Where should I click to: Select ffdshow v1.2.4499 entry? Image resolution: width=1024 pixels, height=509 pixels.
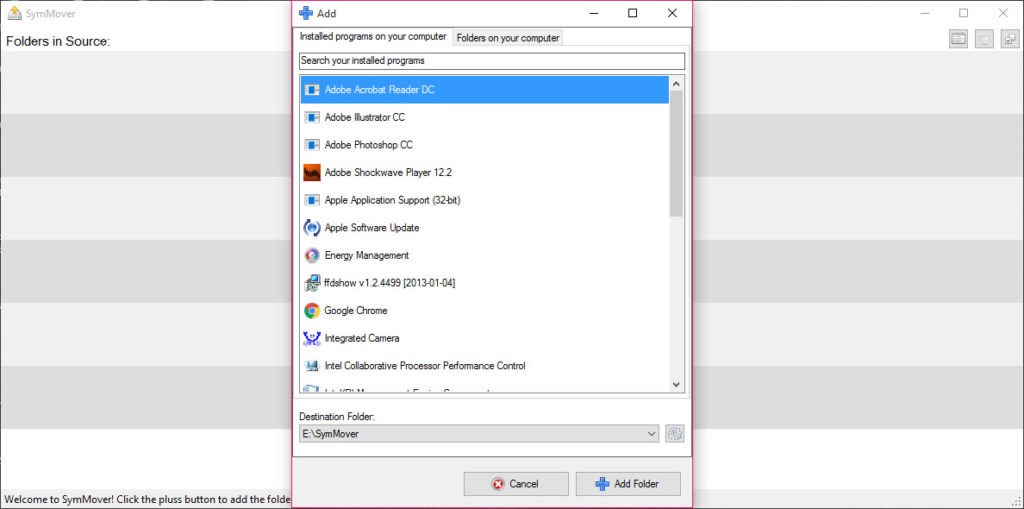pos(485,283)
